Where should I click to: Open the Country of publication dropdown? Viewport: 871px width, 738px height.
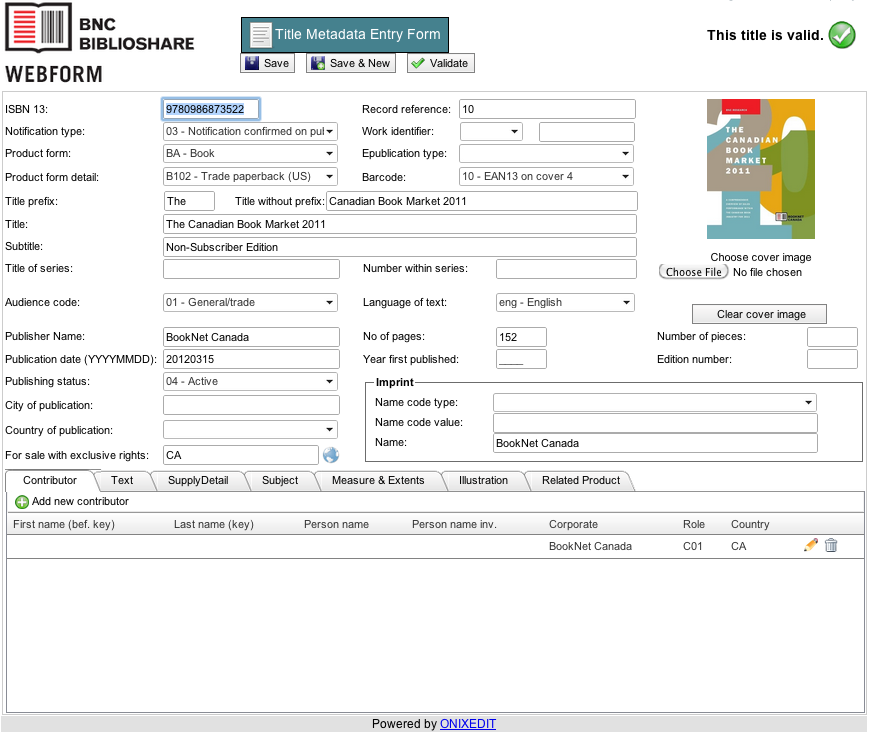(251, 430)
